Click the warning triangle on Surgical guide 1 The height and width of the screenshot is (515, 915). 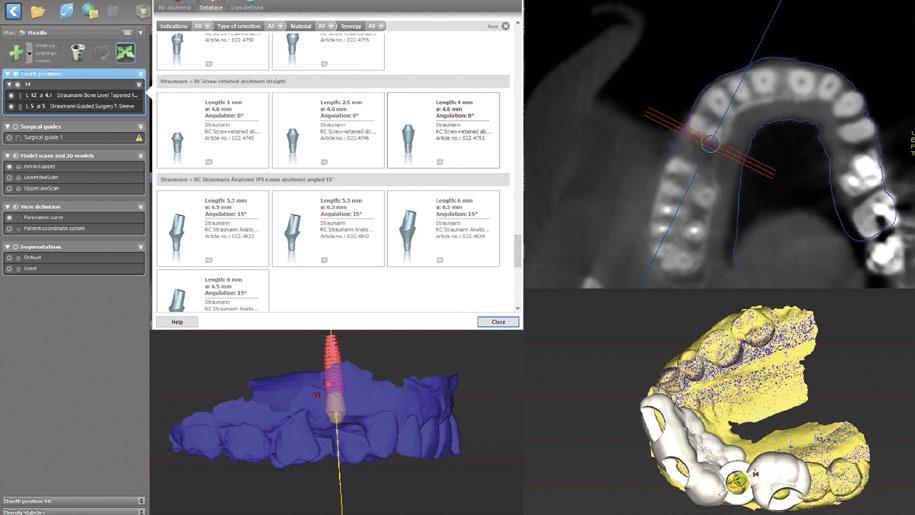pyautogui.click(x=139, y=138)
